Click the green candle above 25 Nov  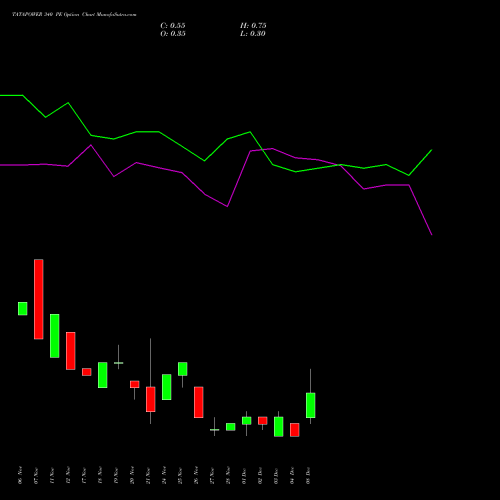(x=183, y=369)
